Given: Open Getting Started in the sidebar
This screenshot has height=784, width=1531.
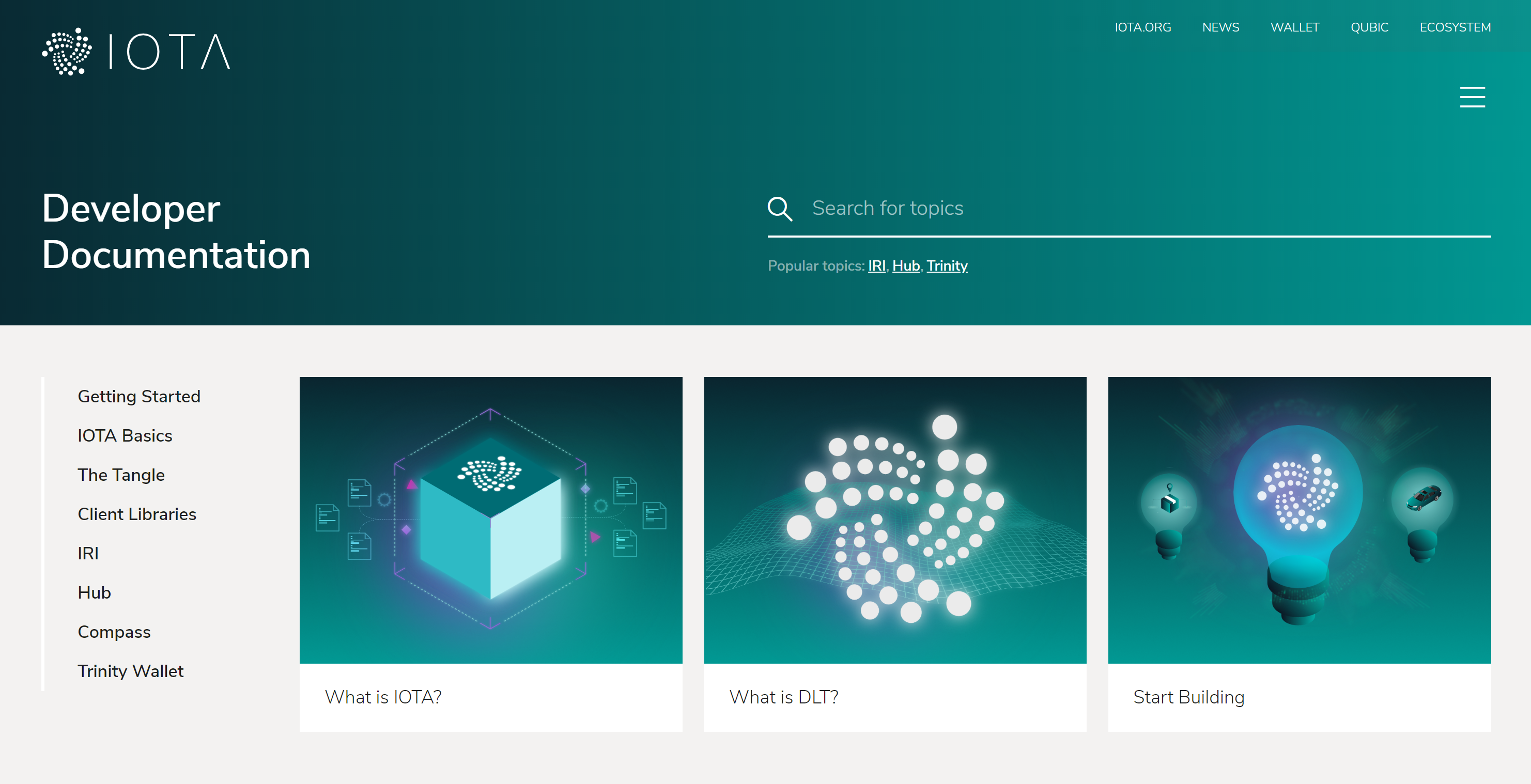Looking at the screenshot, I should (x=139, y=396).
